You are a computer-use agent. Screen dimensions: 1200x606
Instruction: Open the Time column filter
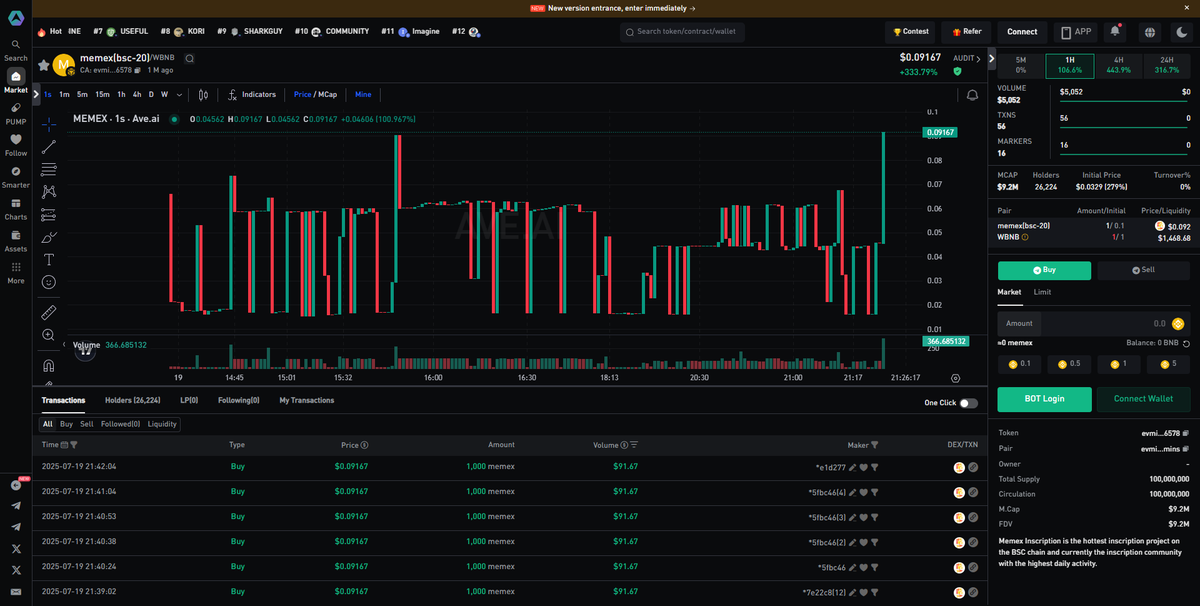coord(74,445)
